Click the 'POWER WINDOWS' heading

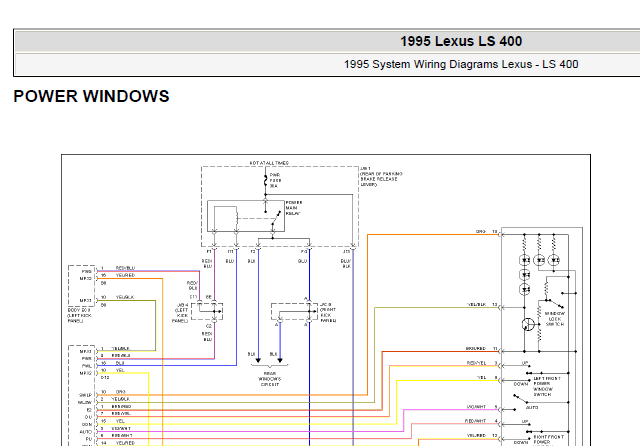tap(91, 96)
